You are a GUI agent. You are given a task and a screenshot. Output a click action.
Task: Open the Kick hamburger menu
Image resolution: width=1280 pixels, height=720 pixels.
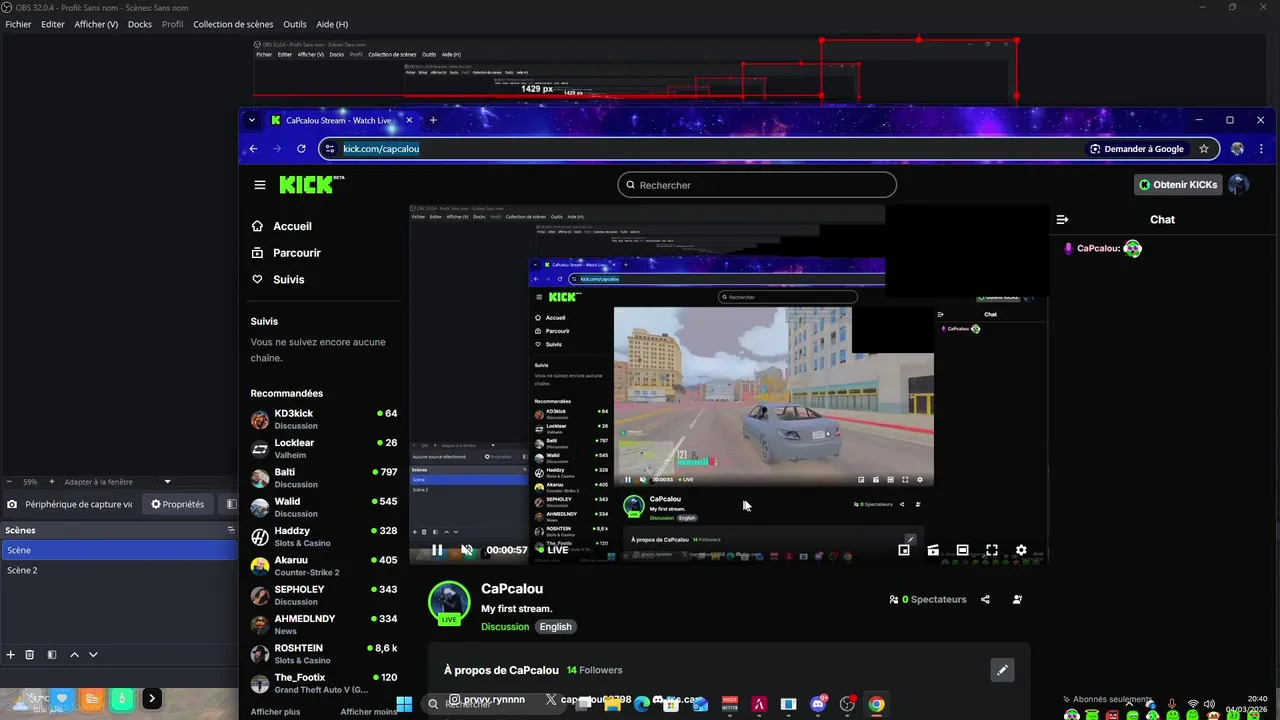(x=260, y=185)
